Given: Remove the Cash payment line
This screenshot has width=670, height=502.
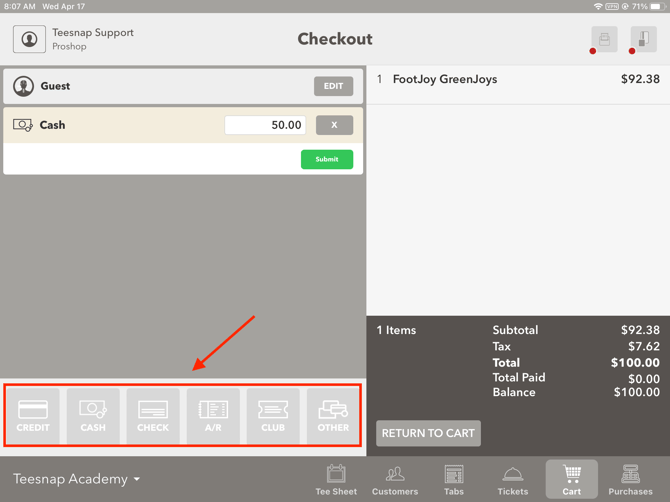Looking at the screenshot, I should 334,125.
